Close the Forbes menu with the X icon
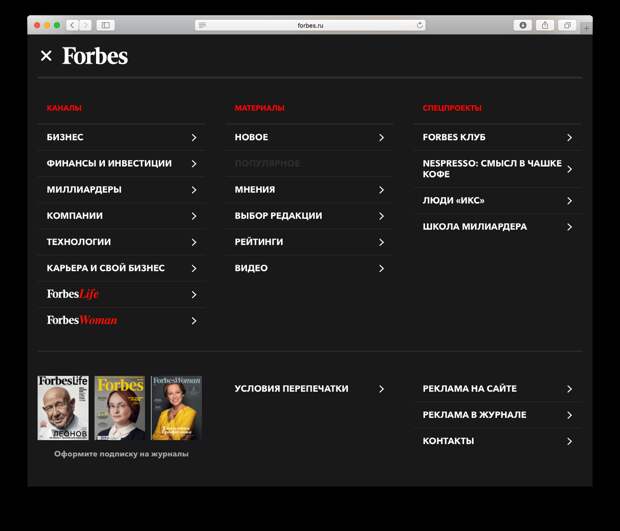 (46, 56)
